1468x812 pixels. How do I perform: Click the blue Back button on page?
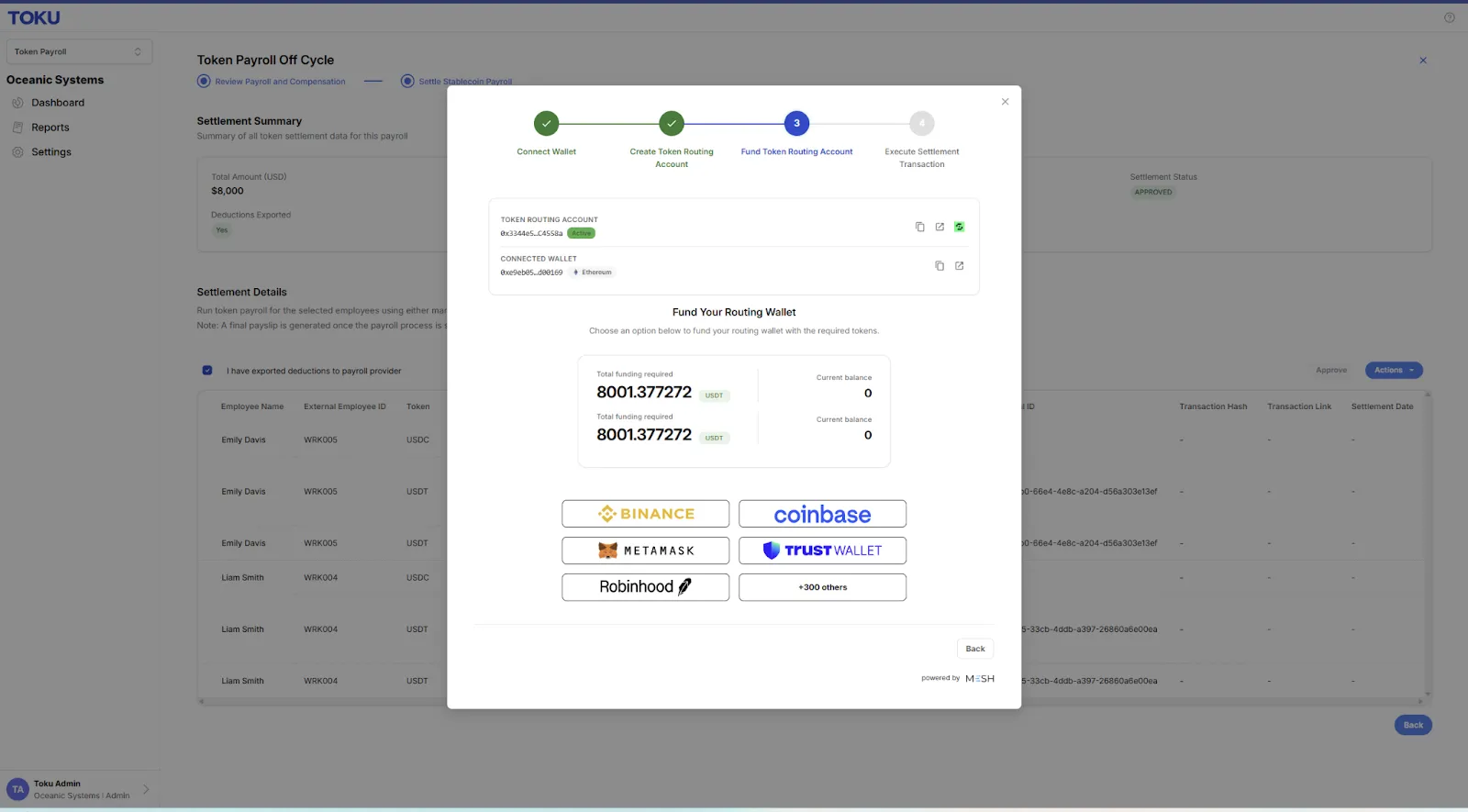click(x=1413, y=725)
